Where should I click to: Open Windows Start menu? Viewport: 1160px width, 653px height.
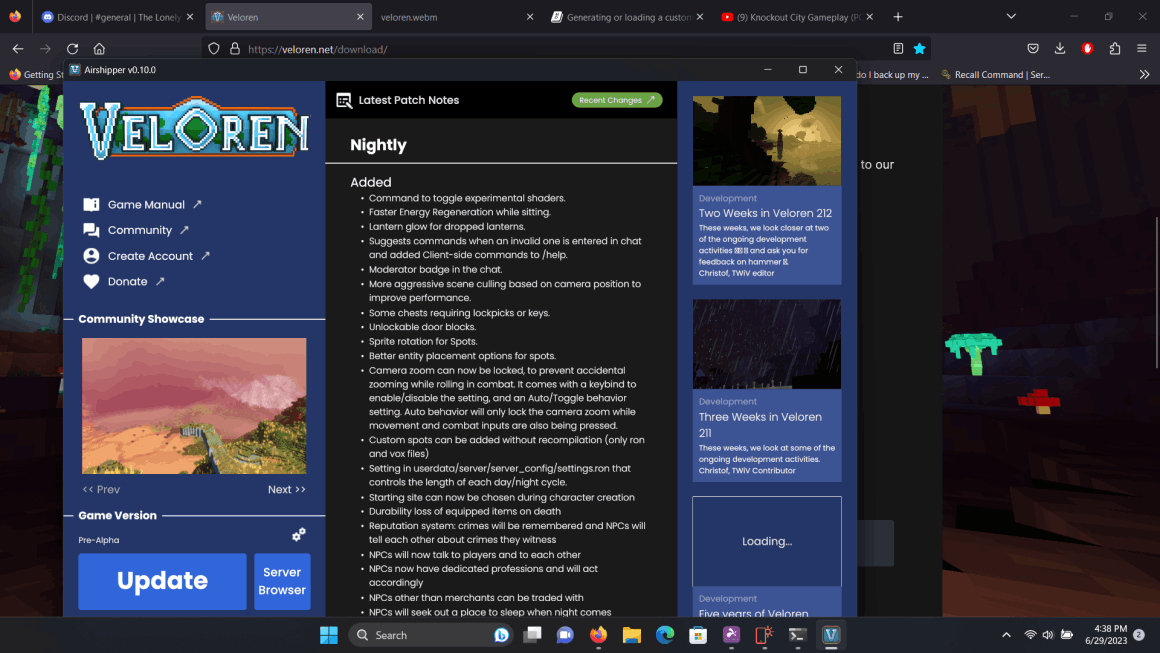[x=329, y=635]
